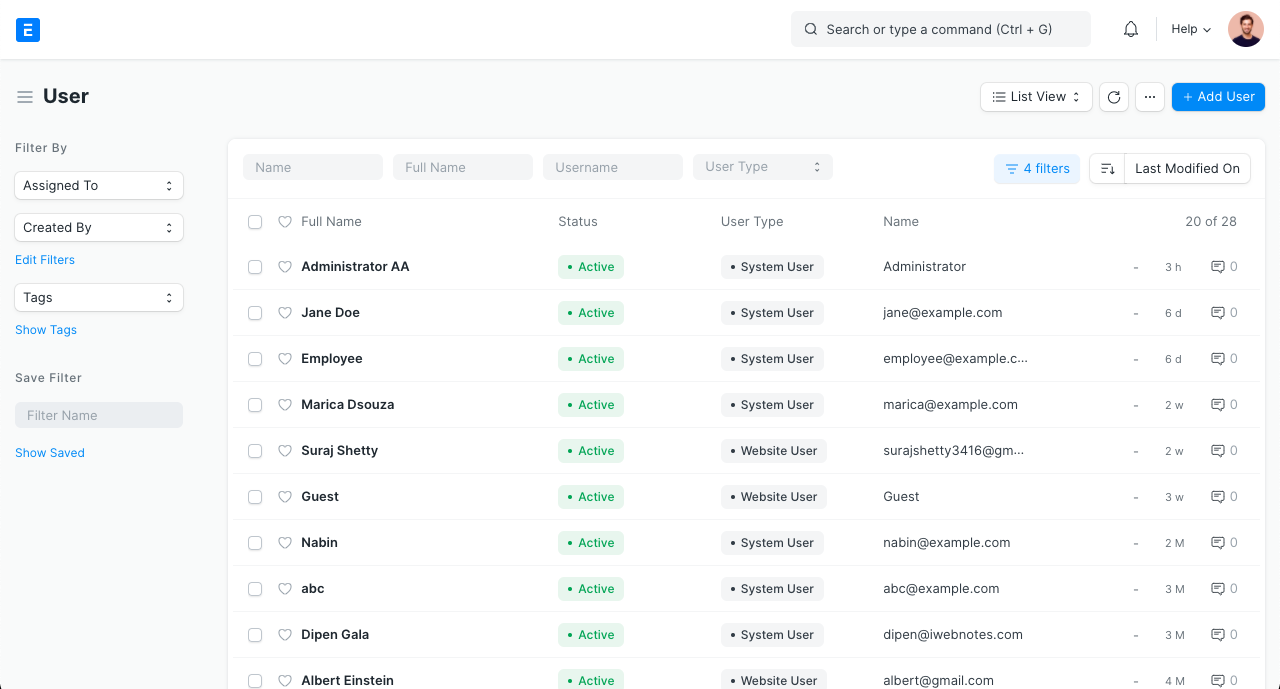Open comments icon on the Administrator AA row

pyautogui.click(x=1217, y=266)
